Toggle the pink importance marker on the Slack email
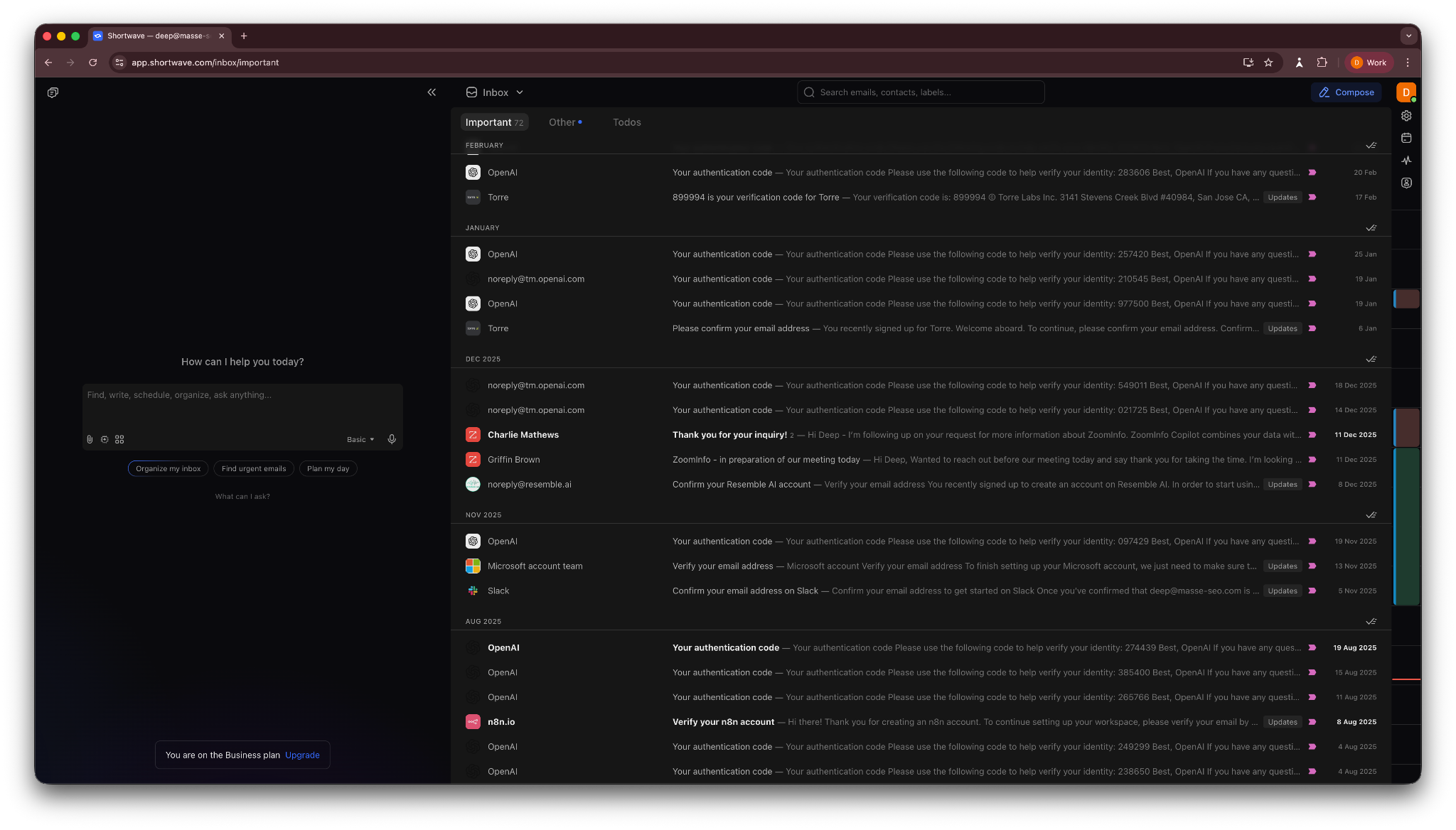The width and height of the screenshot is (1456, 830). 1312,591
